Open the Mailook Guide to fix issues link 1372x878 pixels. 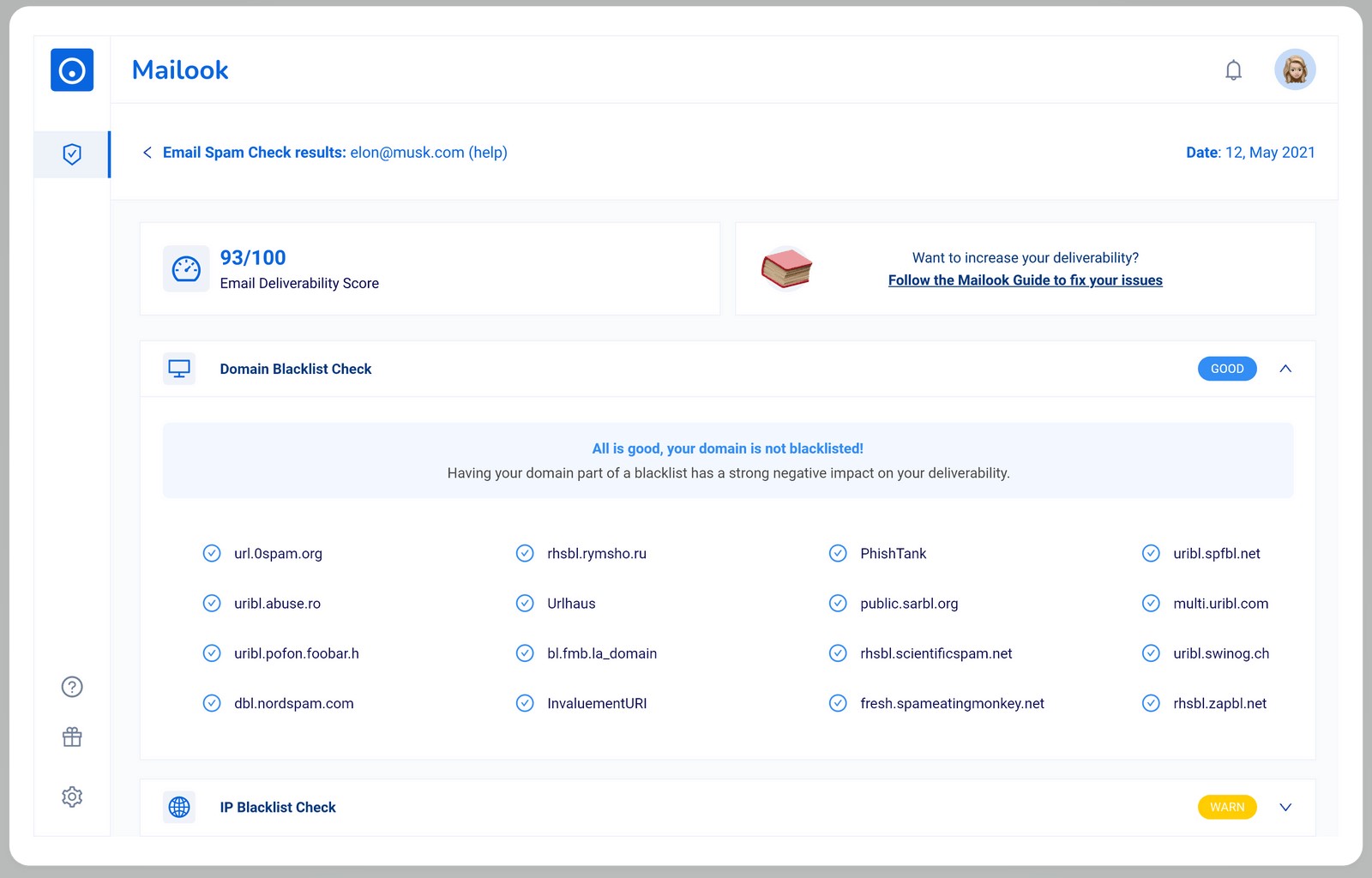[1025, 280]
